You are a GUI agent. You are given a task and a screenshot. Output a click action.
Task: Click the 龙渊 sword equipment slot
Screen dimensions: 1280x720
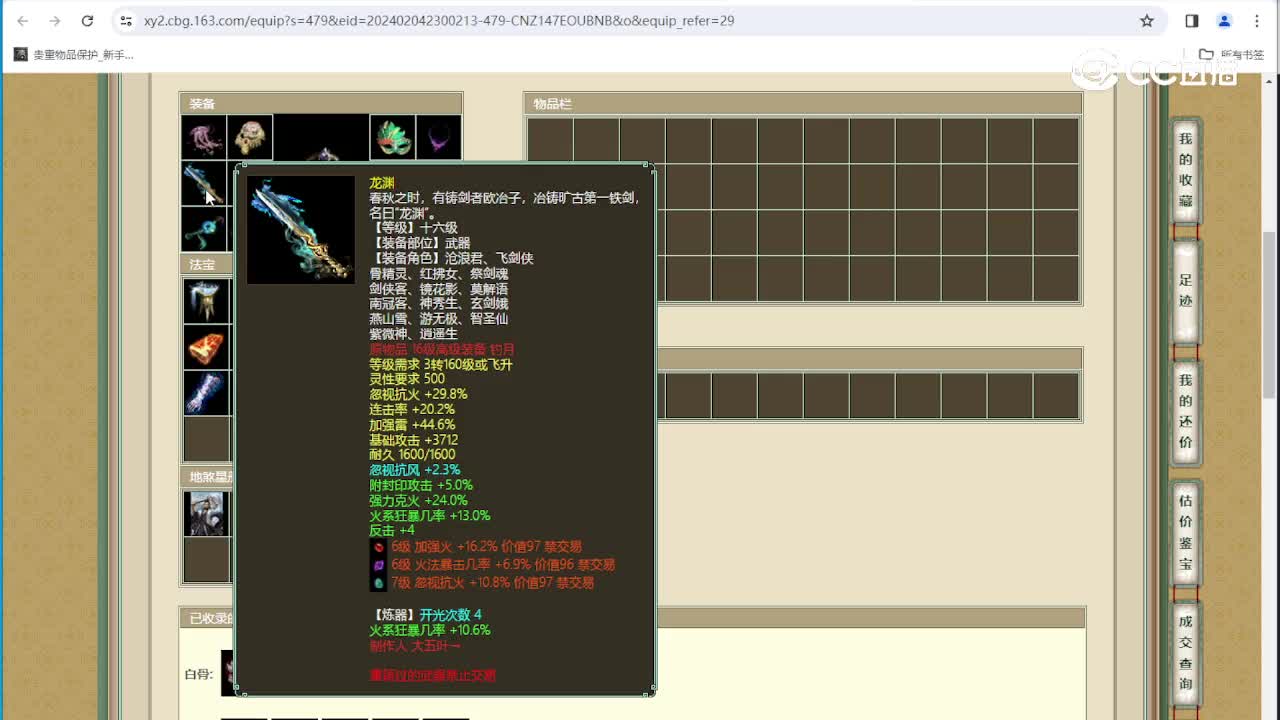coord(204,184)
